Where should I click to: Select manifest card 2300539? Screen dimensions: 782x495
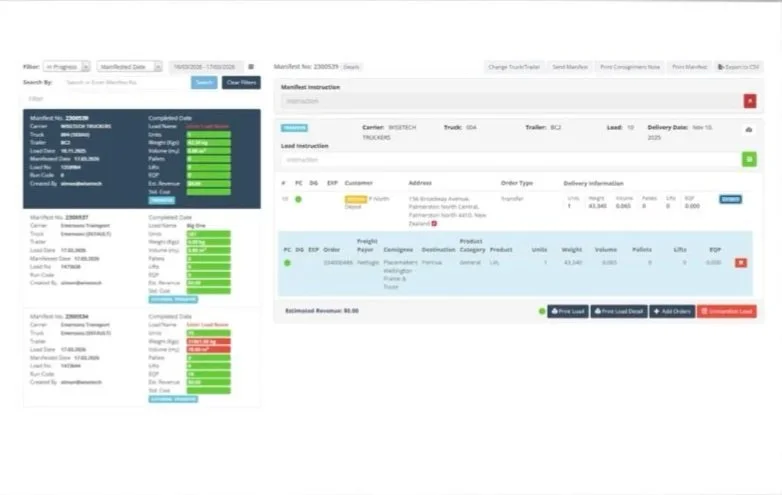[x=142, y=159]
